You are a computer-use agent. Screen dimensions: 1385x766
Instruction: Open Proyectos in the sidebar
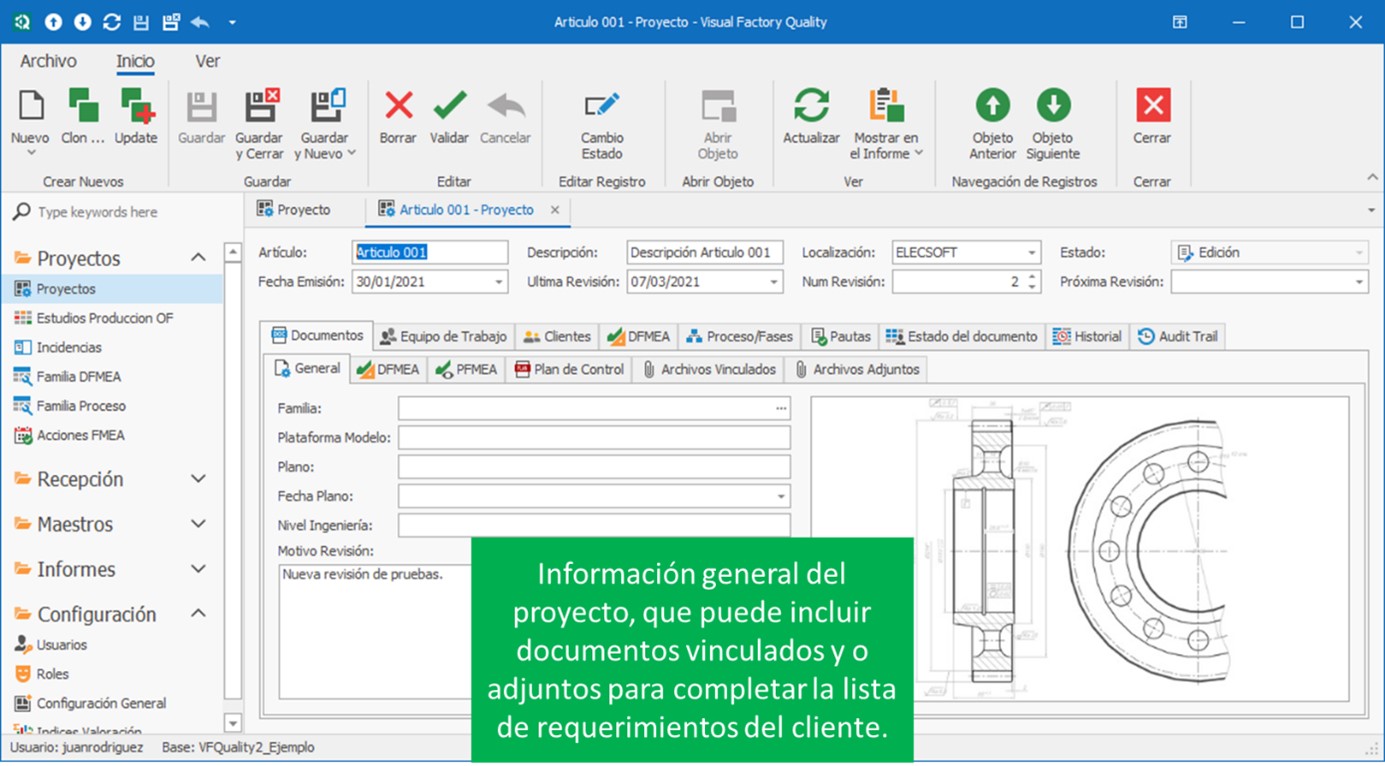112,289
